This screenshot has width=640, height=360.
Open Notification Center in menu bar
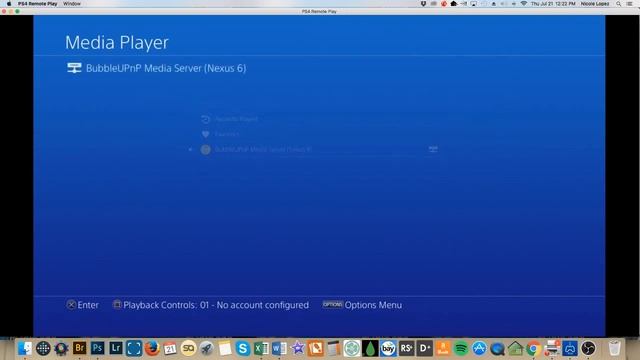click(x=630, y=4)
